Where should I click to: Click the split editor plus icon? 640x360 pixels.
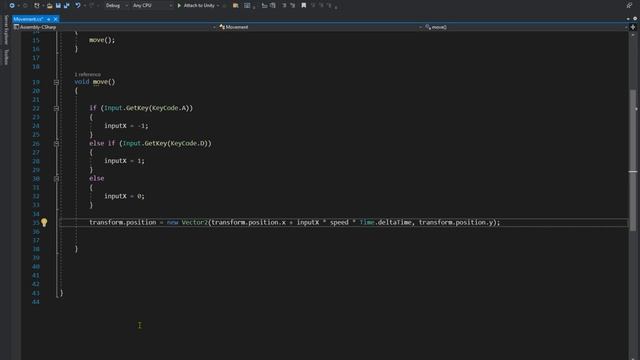click(633, 27)
